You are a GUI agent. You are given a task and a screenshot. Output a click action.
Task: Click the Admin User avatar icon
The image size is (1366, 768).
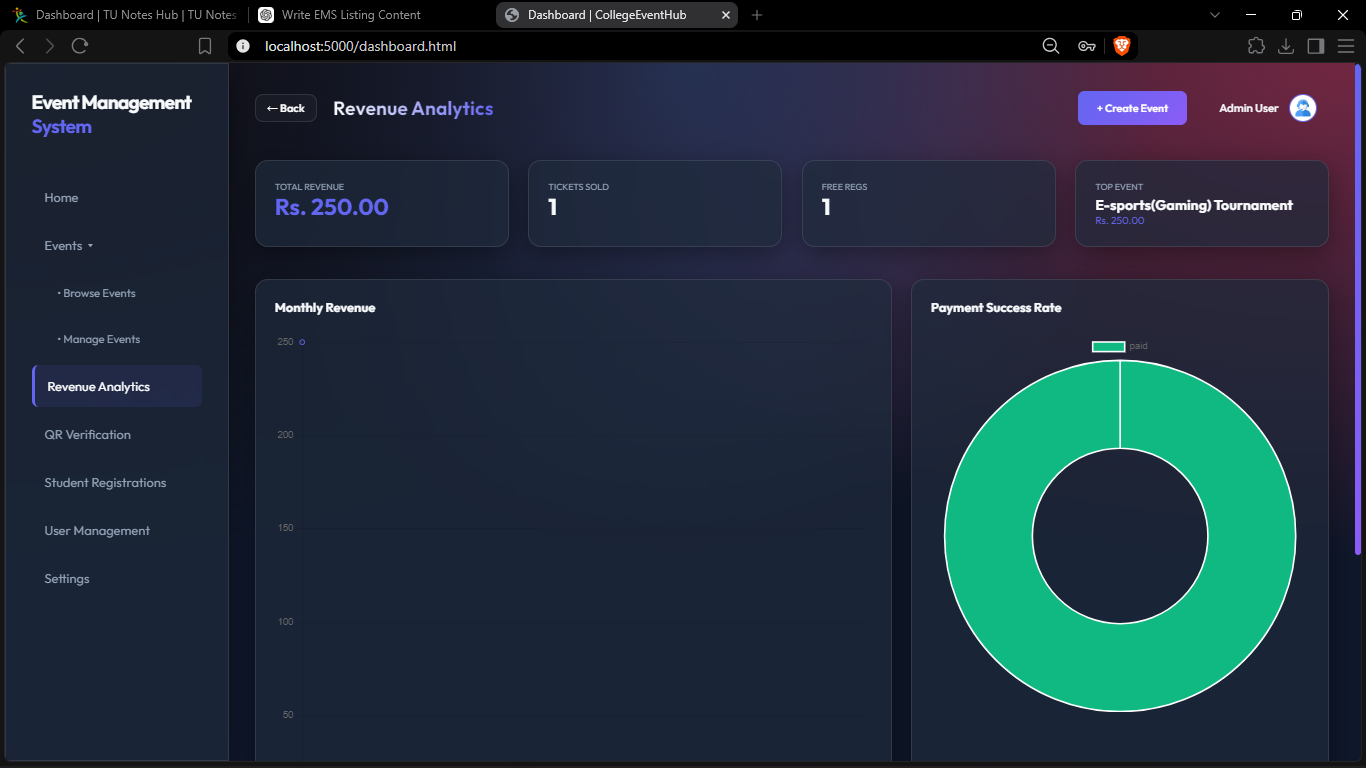(x=1303, y=108)
